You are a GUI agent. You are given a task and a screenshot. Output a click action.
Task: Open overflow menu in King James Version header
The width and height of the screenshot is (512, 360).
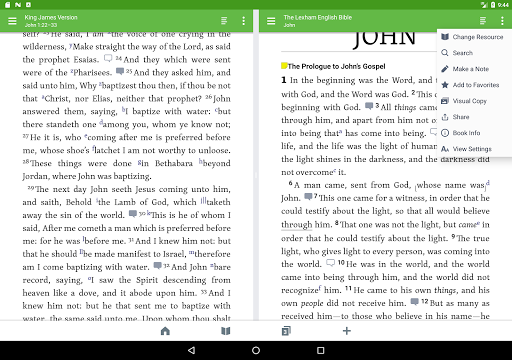[x=244, y=21]
